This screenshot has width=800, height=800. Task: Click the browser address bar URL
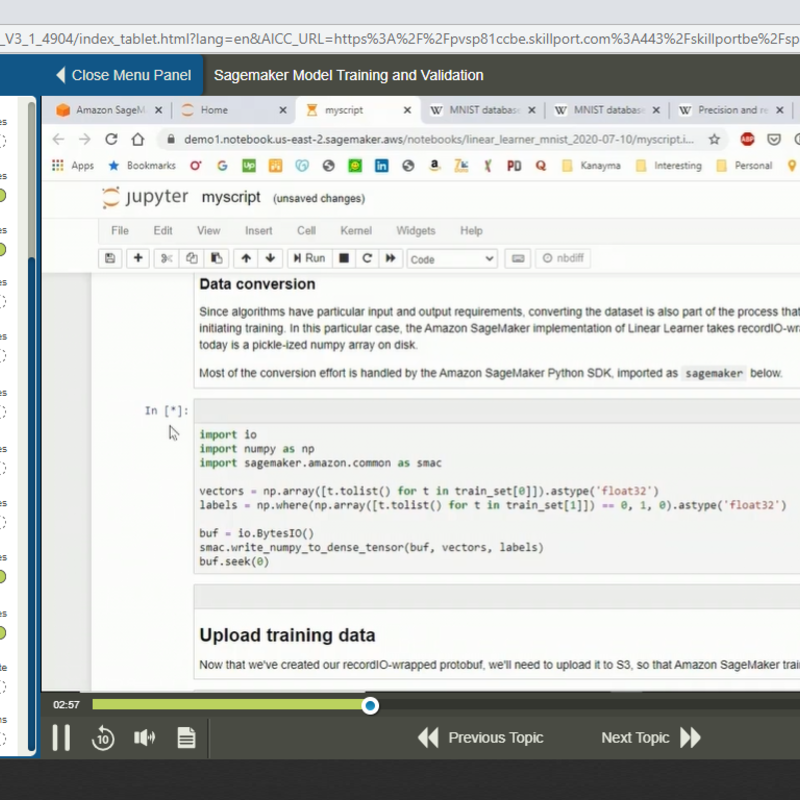[439, 139]
